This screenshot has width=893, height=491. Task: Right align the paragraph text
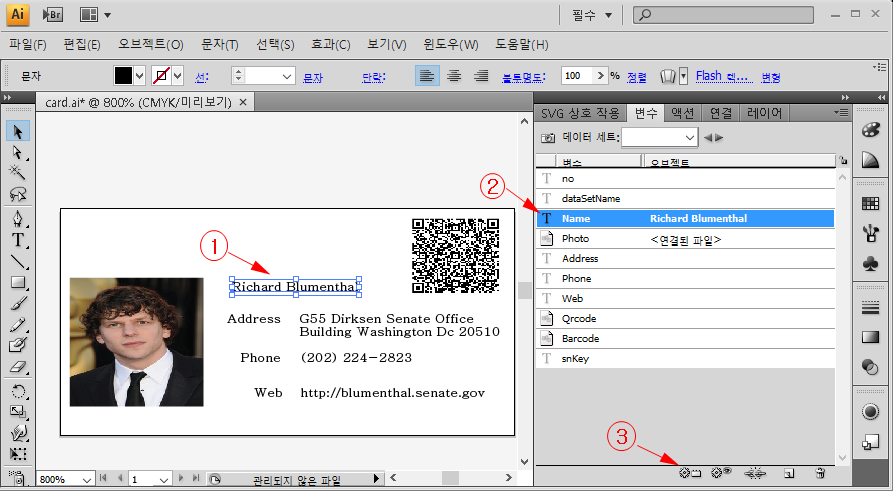click(481, 76)
